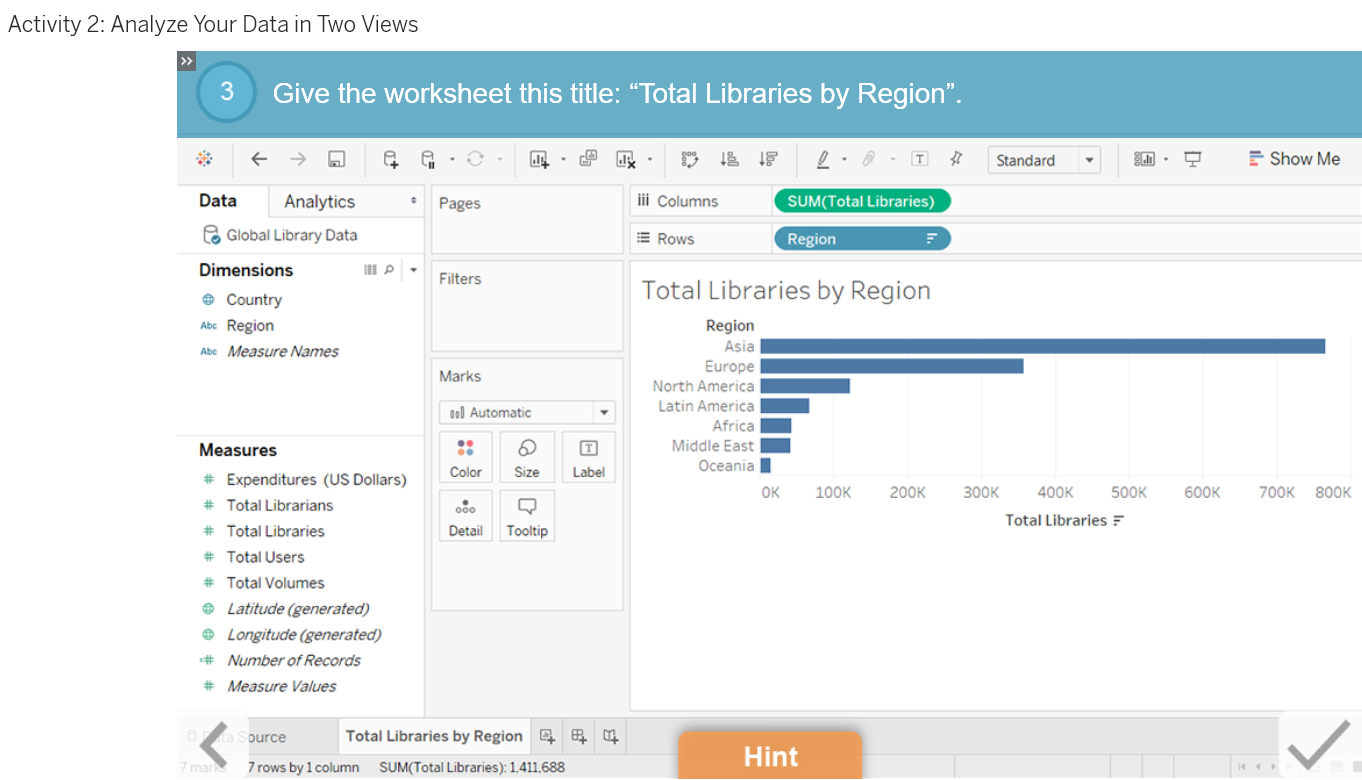Click the Tooltip marks card button
Screen dimensions: 1362x780
(527, 516)
